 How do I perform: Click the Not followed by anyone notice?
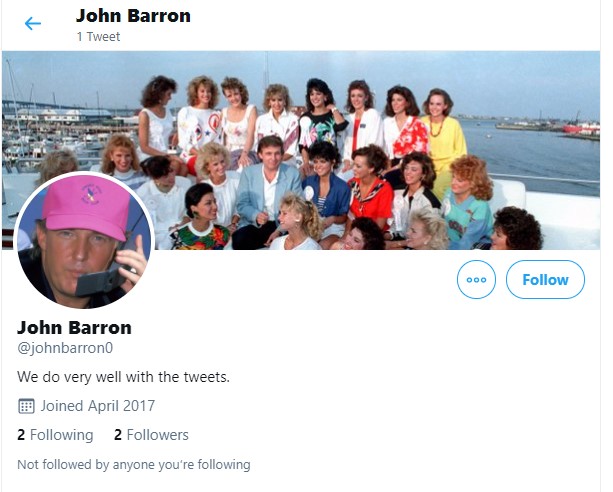tap(134, 465)
